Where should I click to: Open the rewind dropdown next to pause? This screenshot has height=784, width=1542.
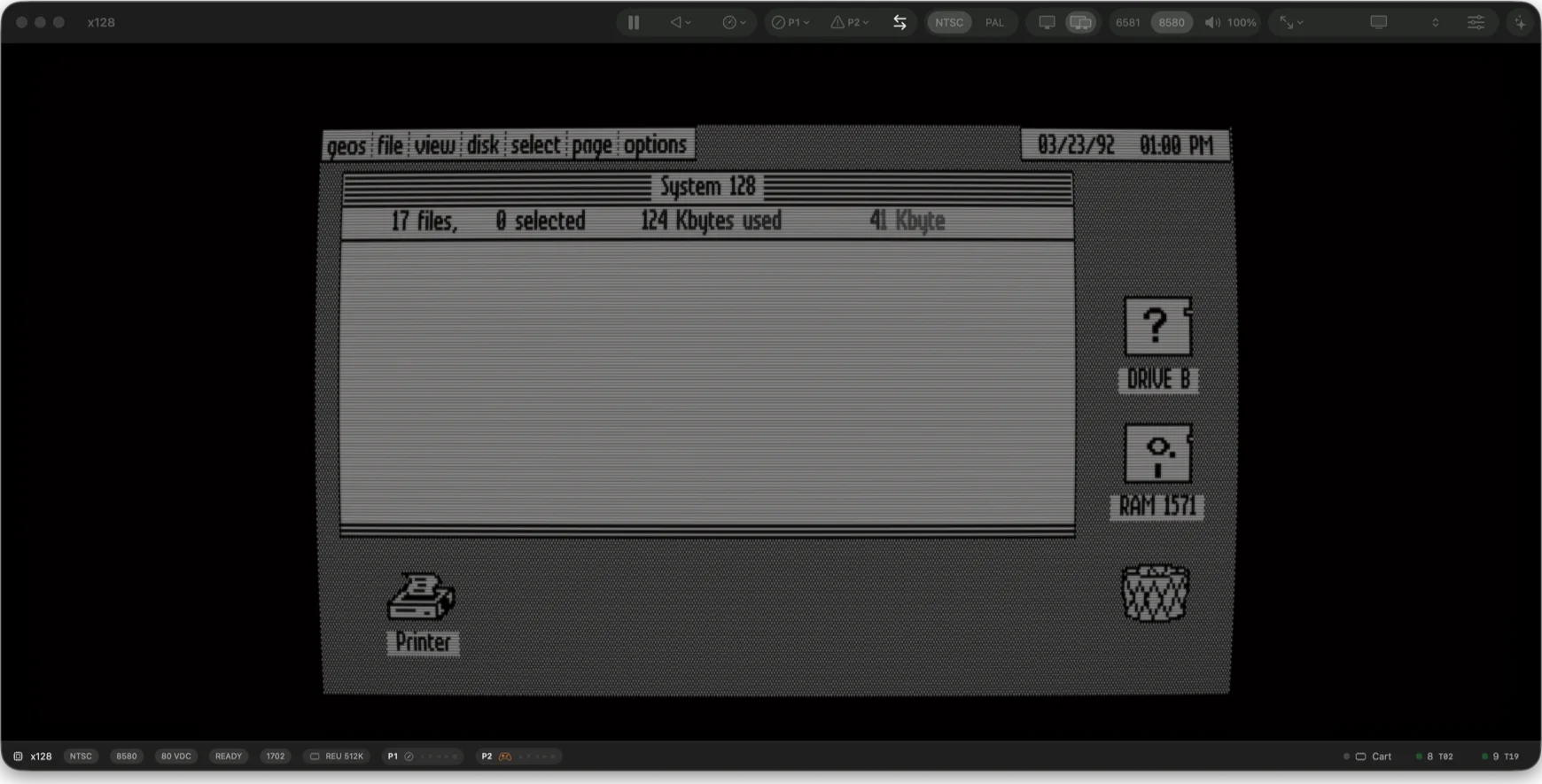[x=681, y=22]
